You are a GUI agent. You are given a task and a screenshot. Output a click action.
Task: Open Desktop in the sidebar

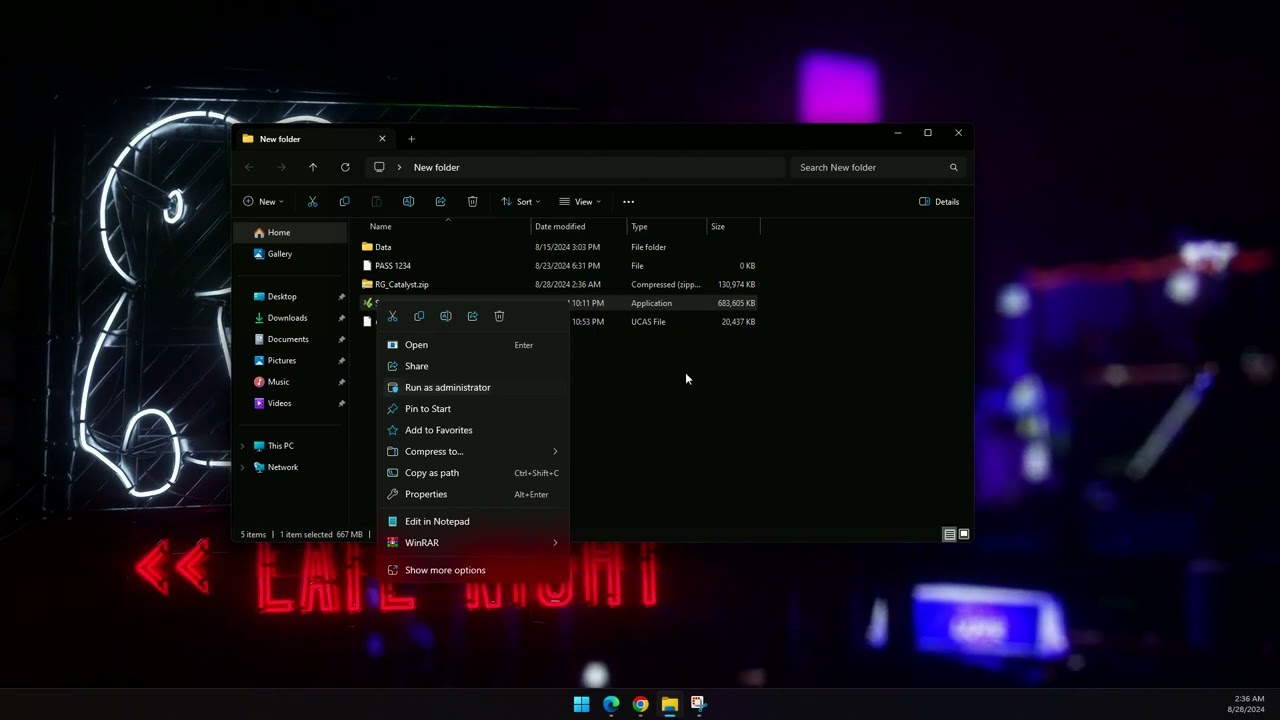pos(290,297)
